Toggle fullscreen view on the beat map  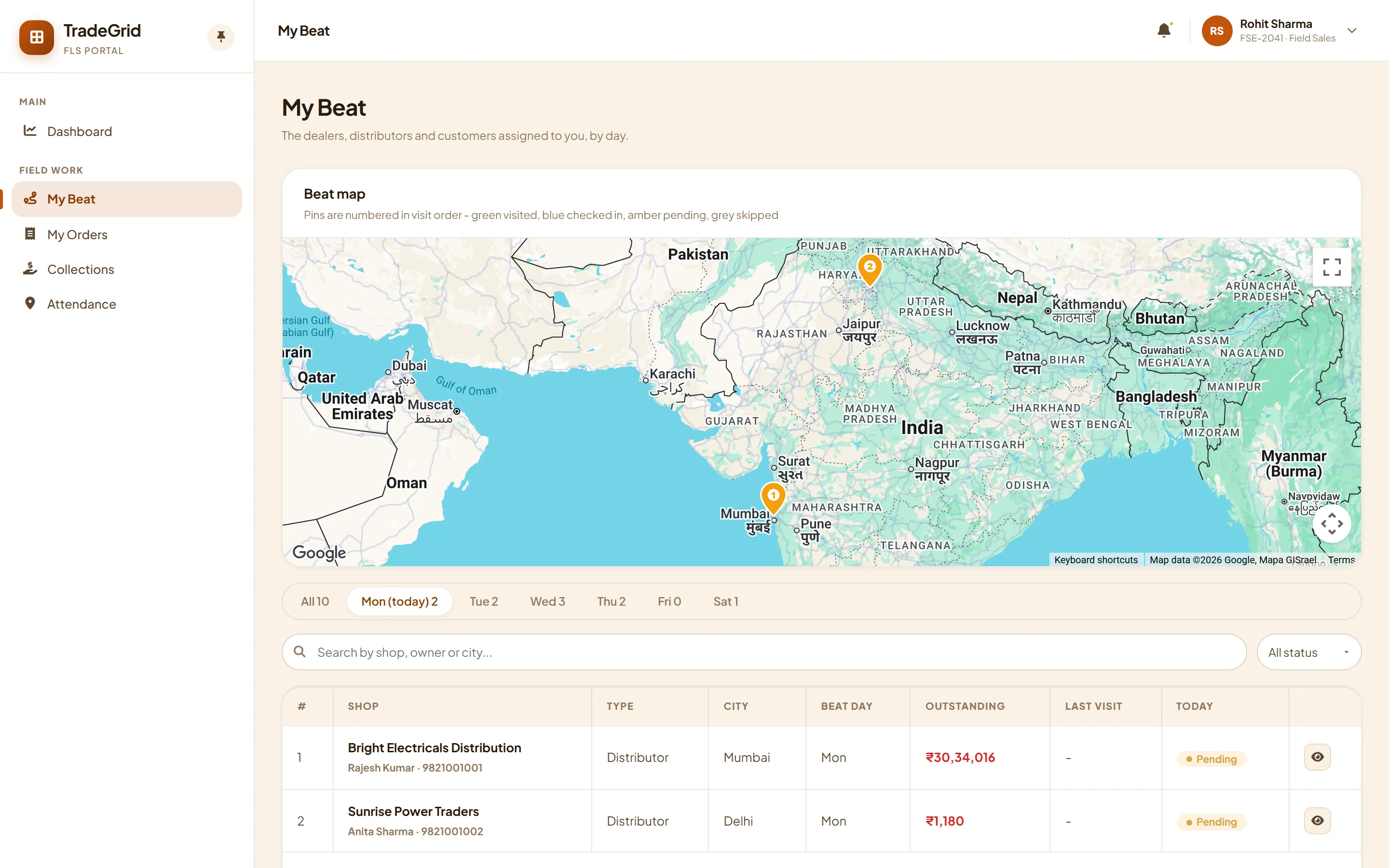click(x=1332, y=267)
